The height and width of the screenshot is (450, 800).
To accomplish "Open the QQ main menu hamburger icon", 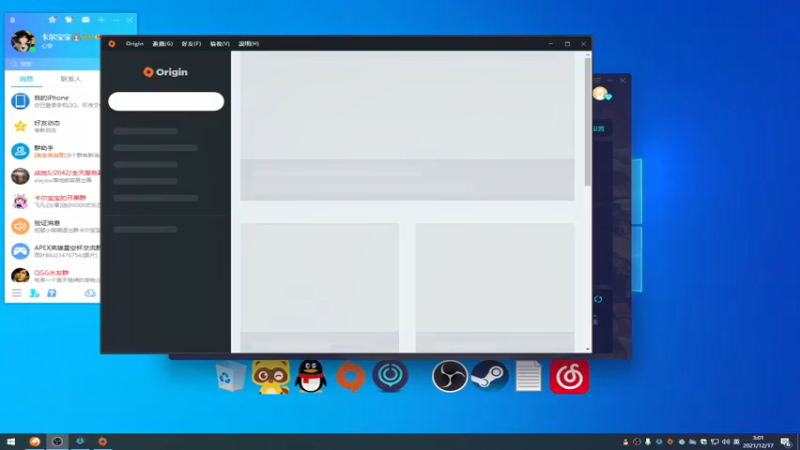I will tap(17, 293).
